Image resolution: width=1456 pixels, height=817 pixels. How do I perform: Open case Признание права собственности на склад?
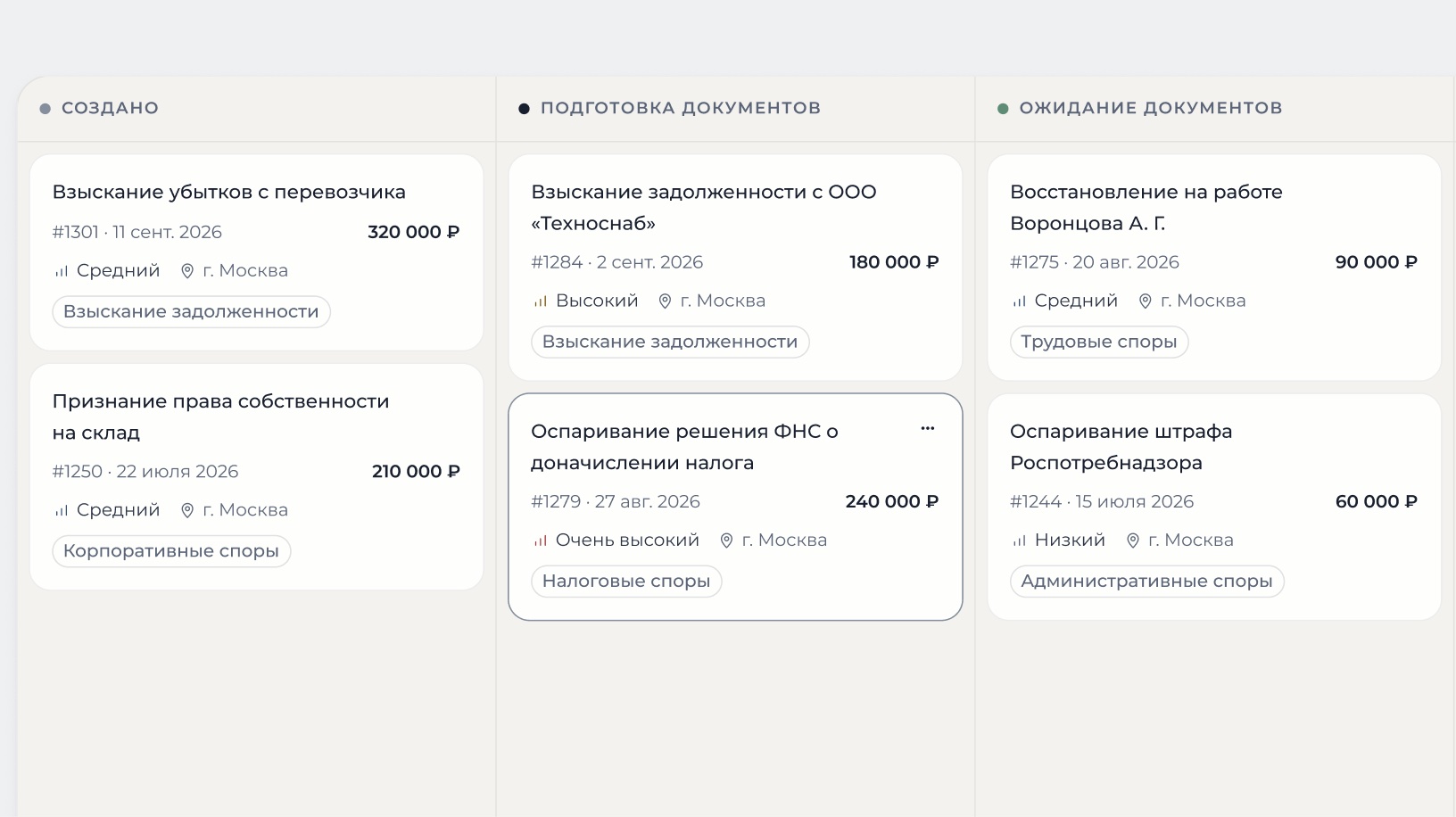[x=221, y=417]
